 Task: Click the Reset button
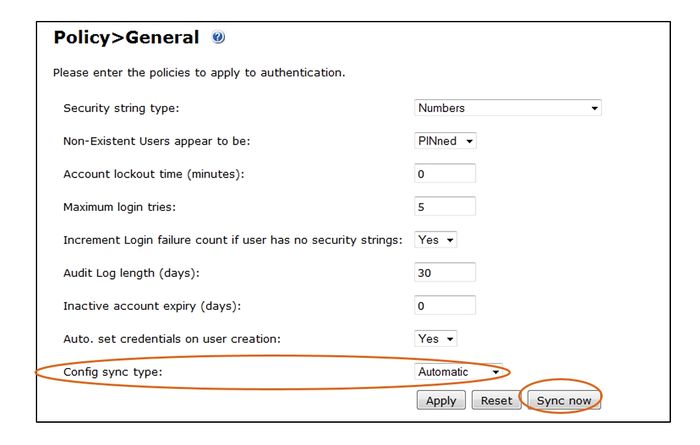(x=496, y=400)
